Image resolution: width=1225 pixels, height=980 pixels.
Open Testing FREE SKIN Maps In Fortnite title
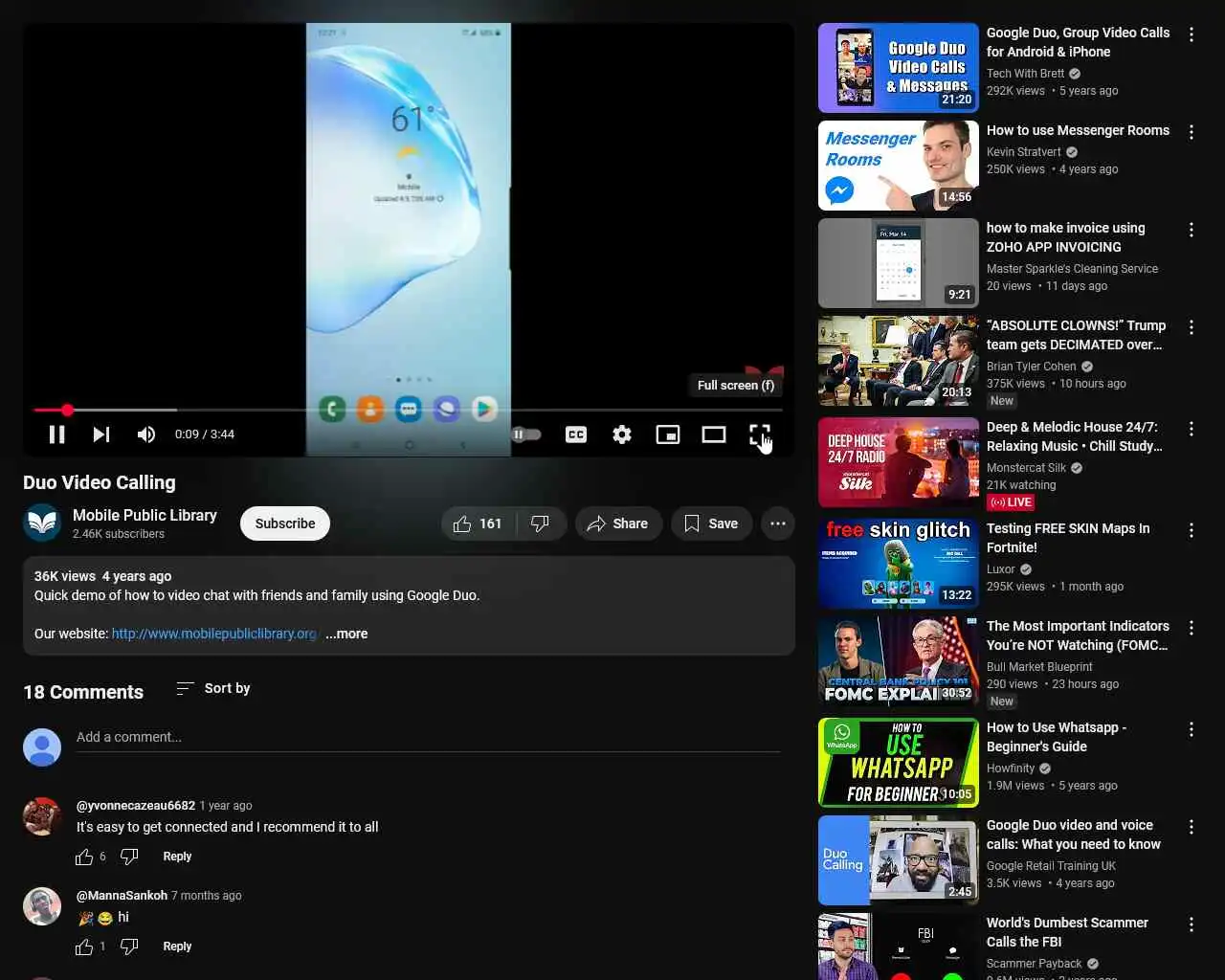(1068, 538)
